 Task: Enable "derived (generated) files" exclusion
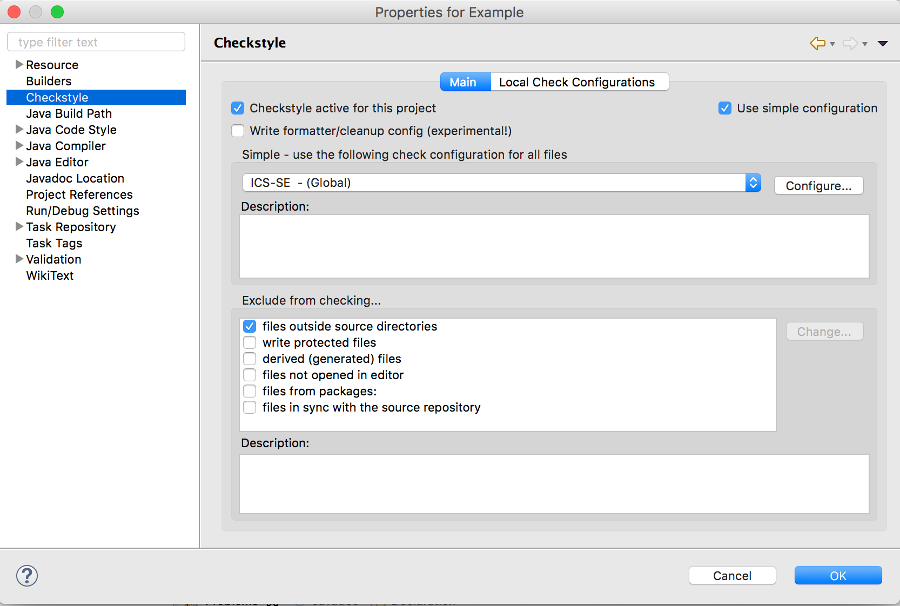click(x=249, y=358)
